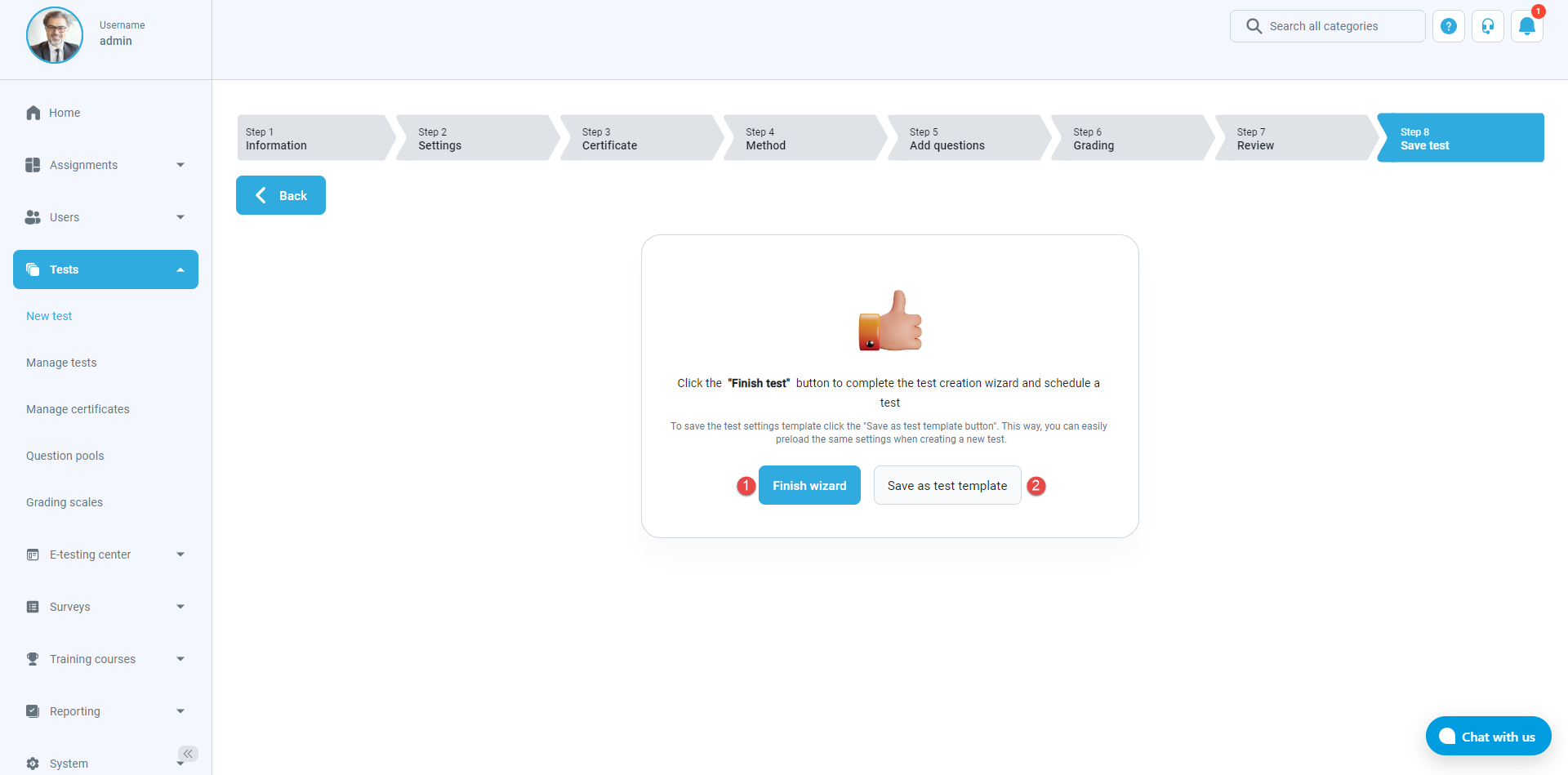The width and height of the screenshot is (1568, 775).
Task: Click the Home icon in sidebar
Action: pyautogui.click(x=33, y=113)
